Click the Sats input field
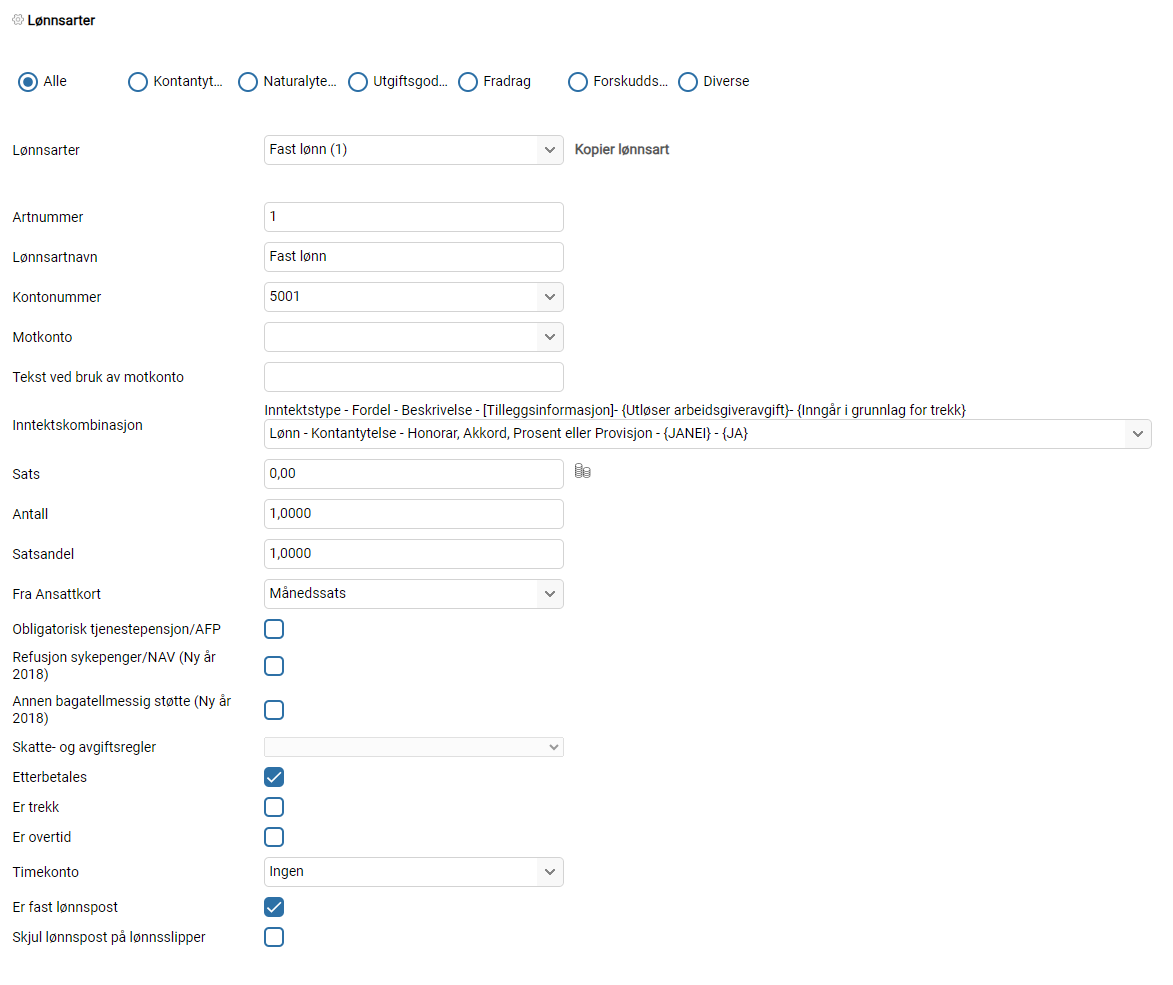1173x985 pixels. pyautogui.click(x=414, y=473)
